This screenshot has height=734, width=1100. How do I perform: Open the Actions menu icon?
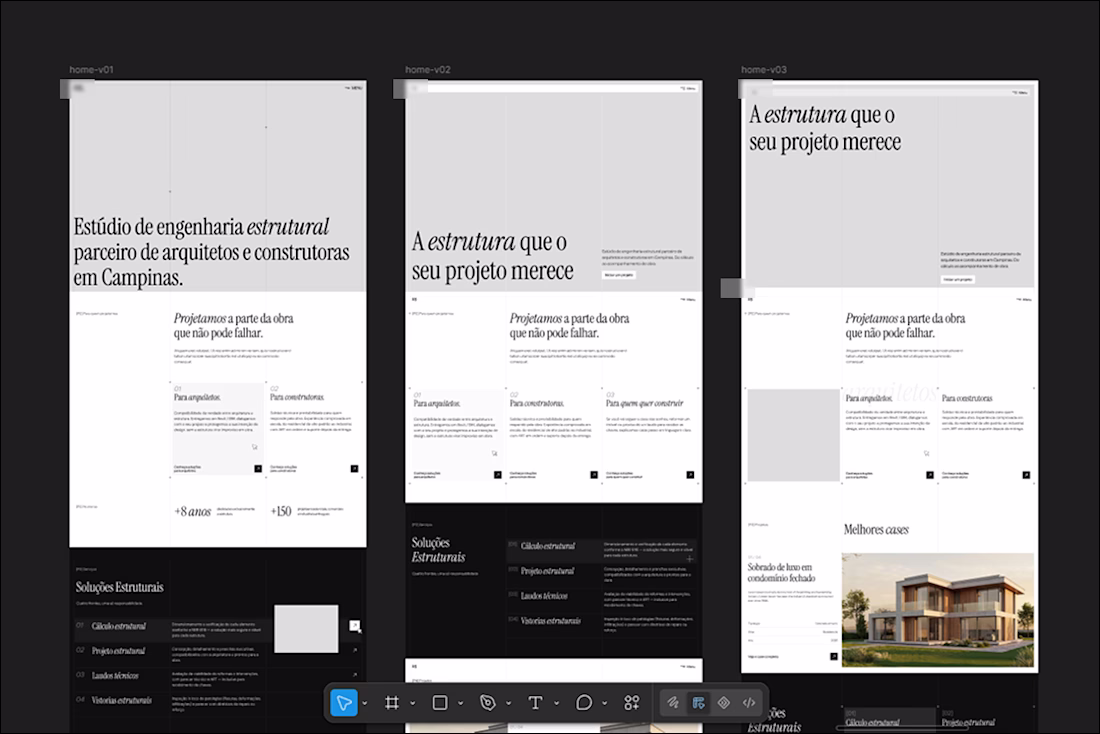tap(632, 703)
